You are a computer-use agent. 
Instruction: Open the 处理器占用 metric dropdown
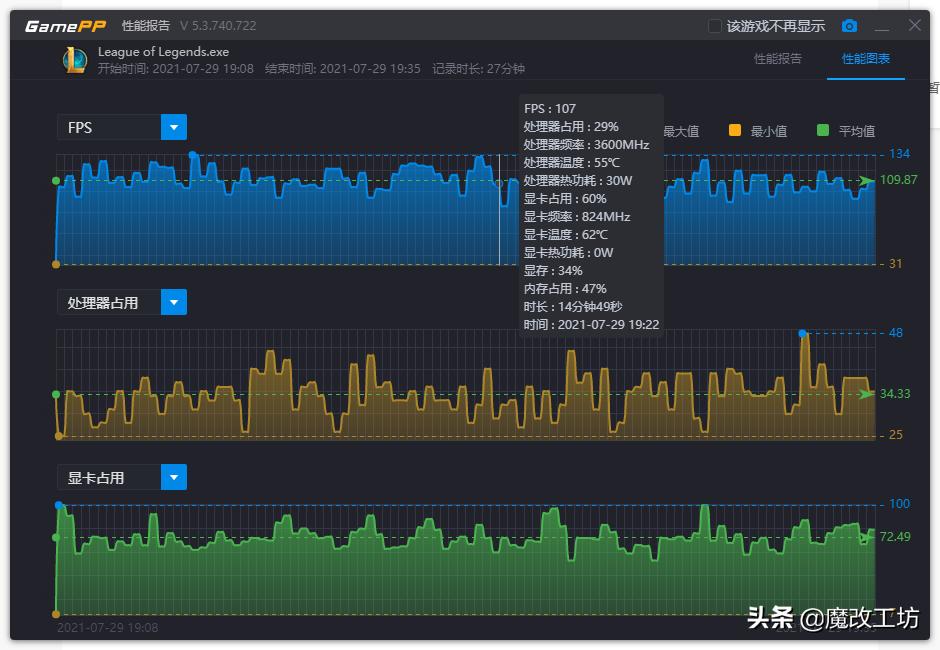pyautogui.click(x=173, y=302)
